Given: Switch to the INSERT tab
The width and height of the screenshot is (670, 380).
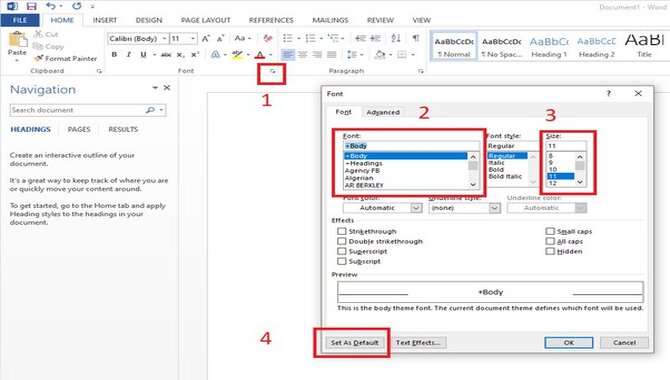Looking at the screenshot, I should pyautogui.click(x=105, y=20).
